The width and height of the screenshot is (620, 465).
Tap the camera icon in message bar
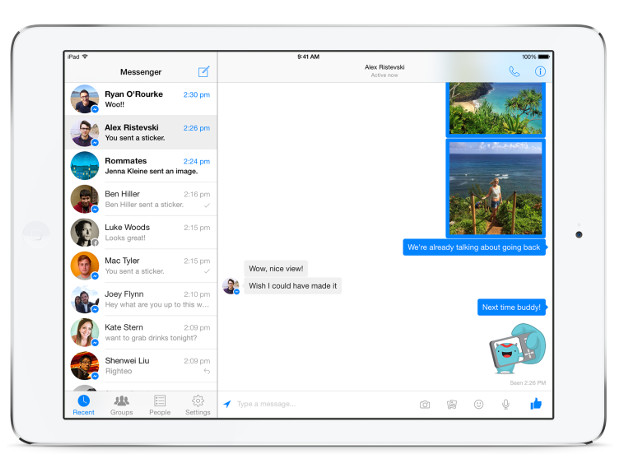click(425, 404)
